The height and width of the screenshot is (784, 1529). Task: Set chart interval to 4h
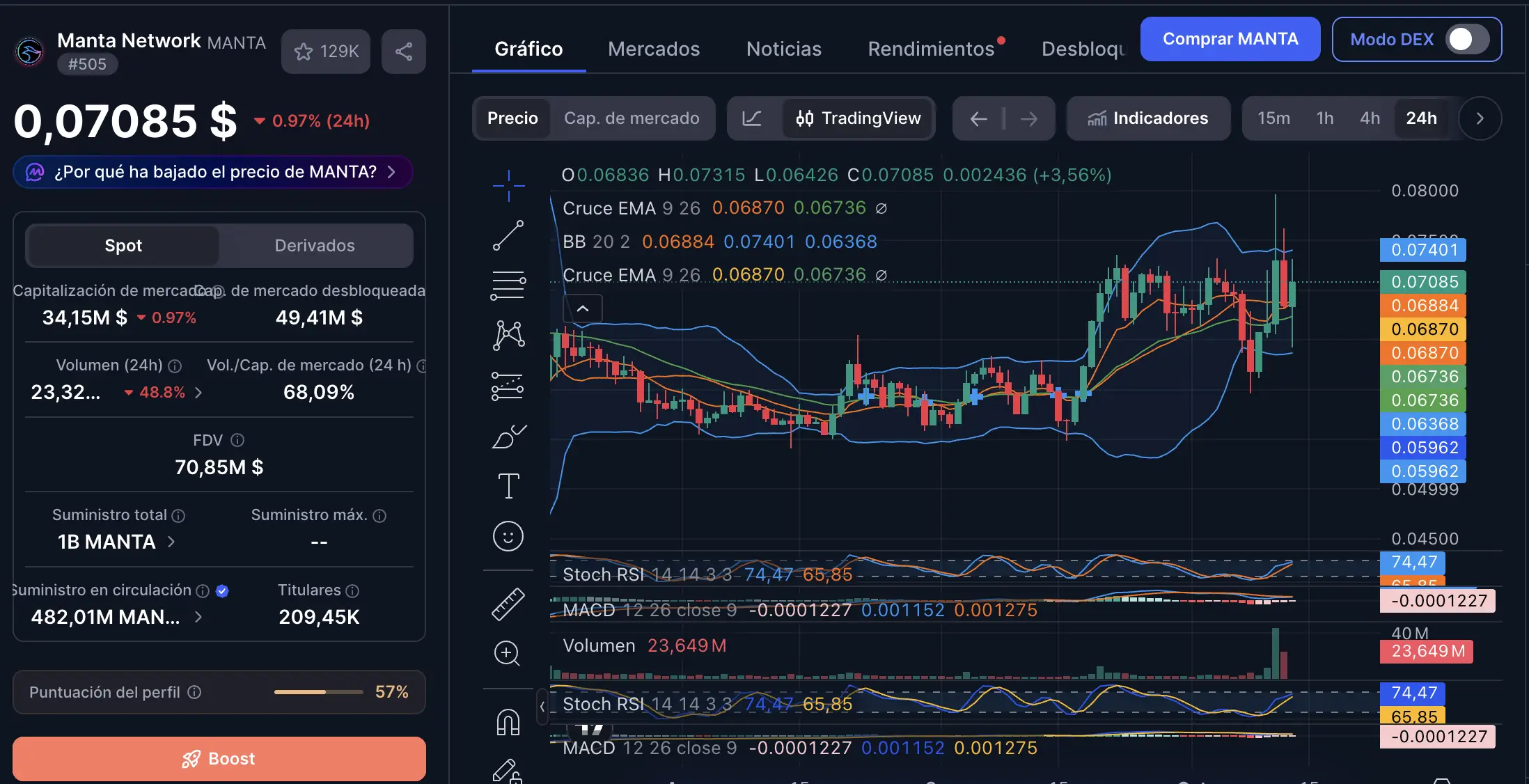click(x=1370, y=118)
